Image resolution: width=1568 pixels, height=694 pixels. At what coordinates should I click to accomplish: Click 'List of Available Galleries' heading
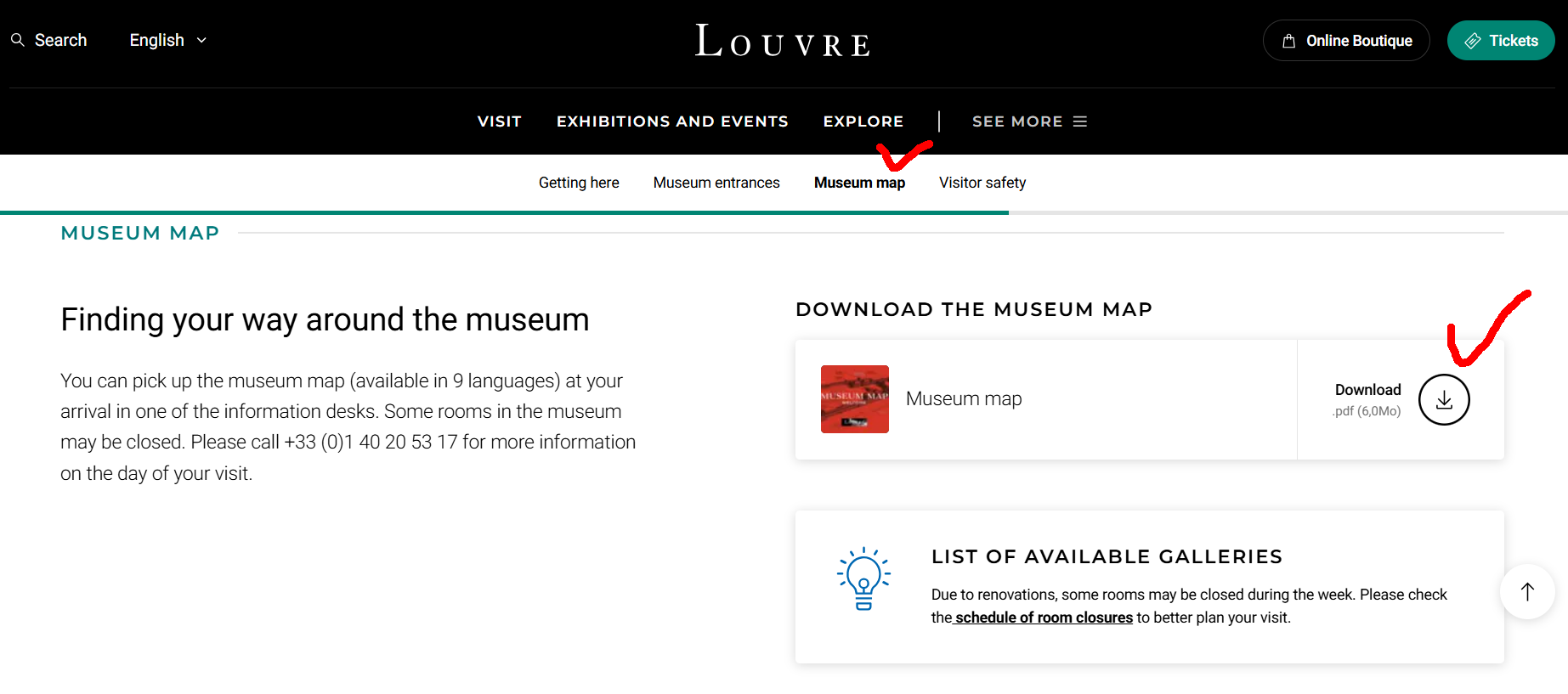pyautogui.click(x=1107, y=556)
